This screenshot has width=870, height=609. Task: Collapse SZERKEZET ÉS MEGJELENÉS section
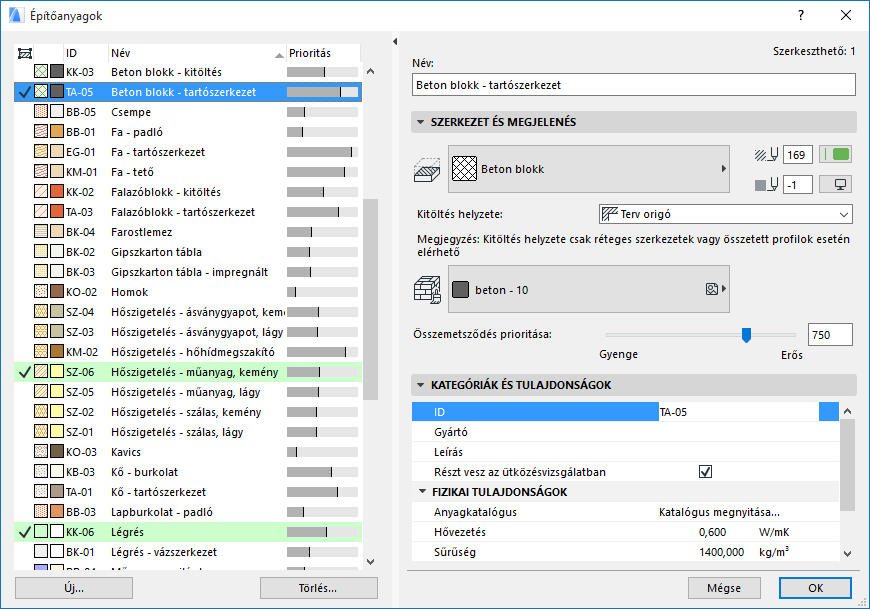[420, 122]
